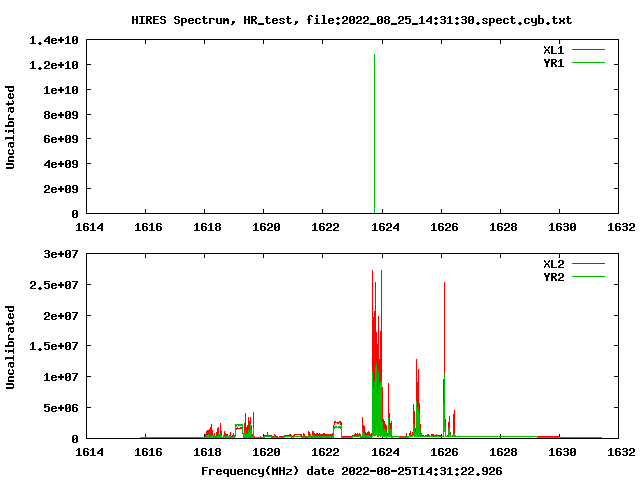Click the 1618 tick label under bottom plot
640x480 pixels.
[x=207, y=452]
